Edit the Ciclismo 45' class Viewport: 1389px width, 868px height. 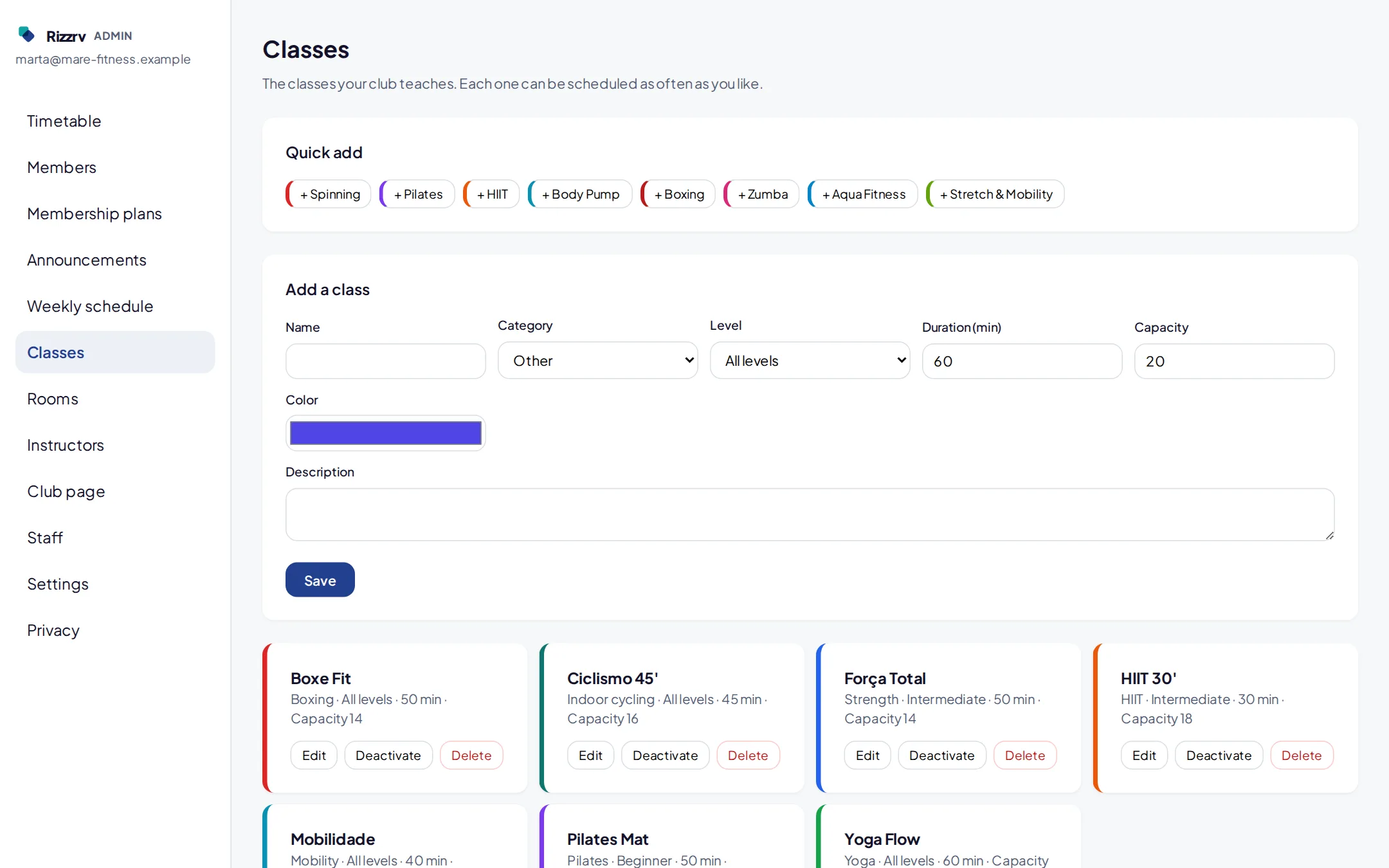pyautogui.click(x=590, y=755)
